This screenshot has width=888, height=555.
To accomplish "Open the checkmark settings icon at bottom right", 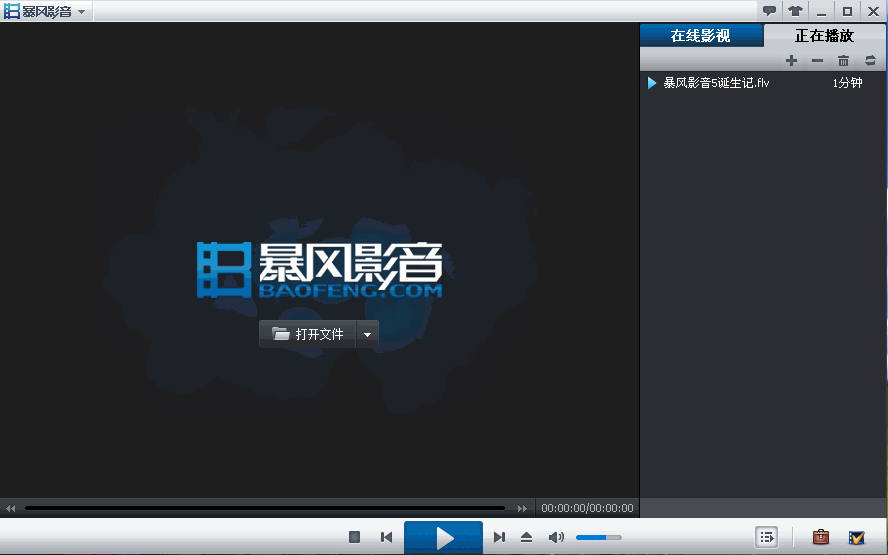I will pos(857,537).
